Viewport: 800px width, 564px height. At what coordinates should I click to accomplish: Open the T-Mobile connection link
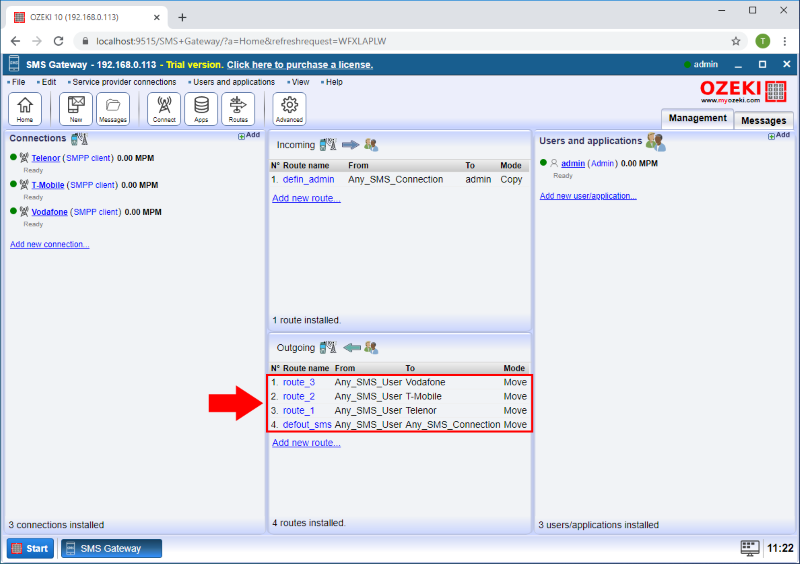point(48,185)
